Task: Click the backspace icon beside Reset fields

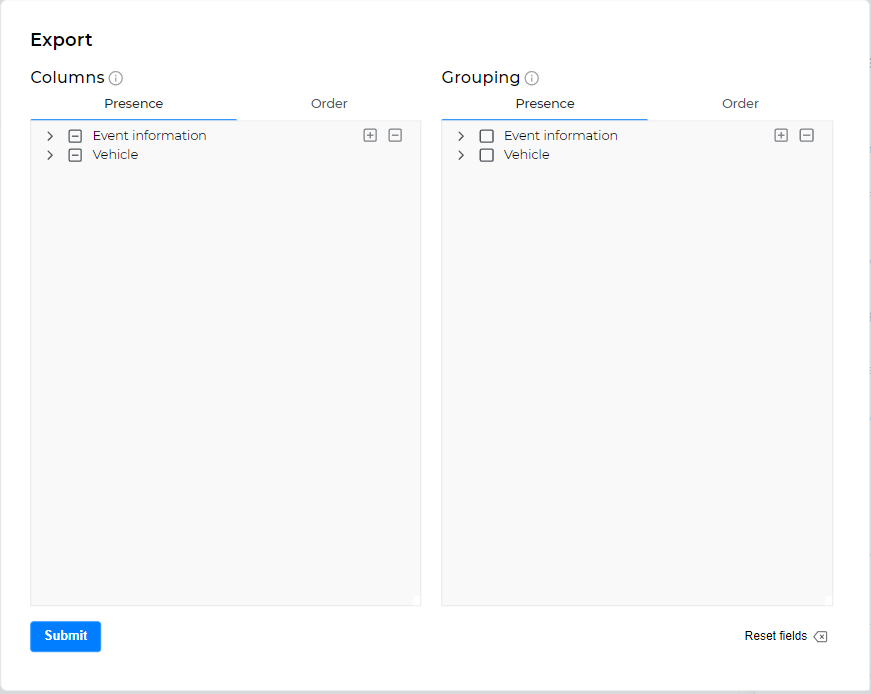Action: click(x=820, y=636)
